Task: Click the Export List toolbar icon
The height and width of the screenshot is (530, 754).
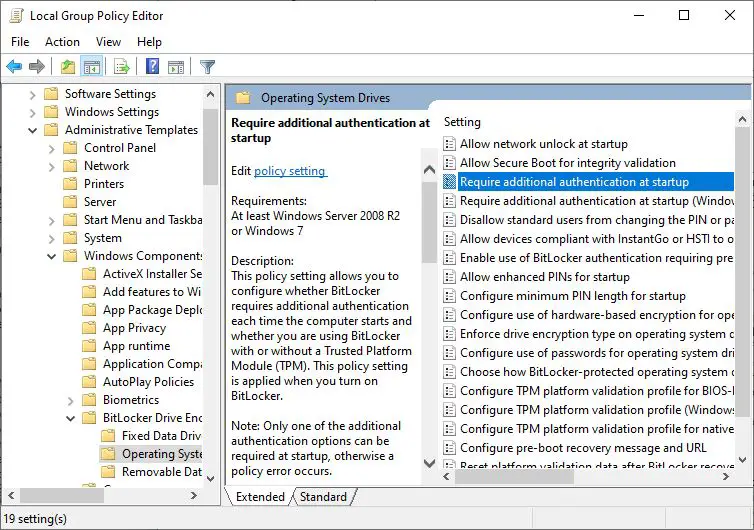Action: coord(122,66)
